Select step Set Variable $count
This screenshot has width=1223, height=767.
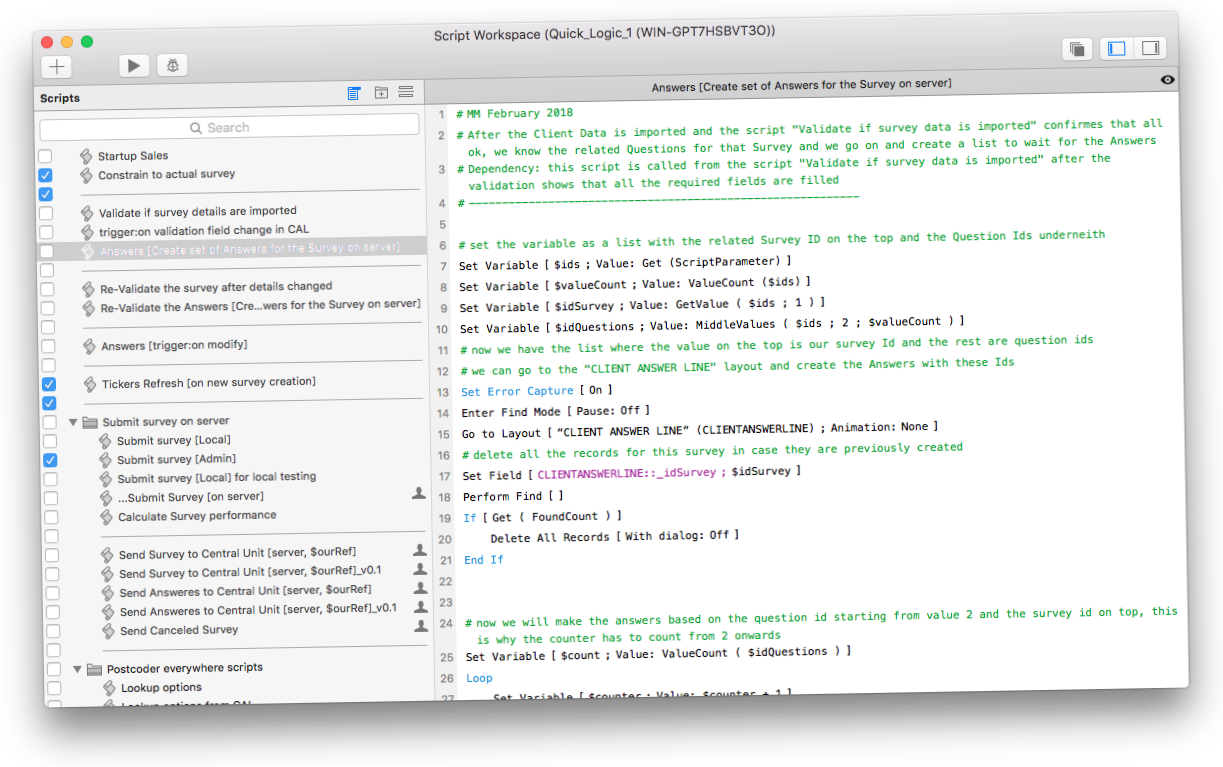pyautogui.click(x=658, y=654)
